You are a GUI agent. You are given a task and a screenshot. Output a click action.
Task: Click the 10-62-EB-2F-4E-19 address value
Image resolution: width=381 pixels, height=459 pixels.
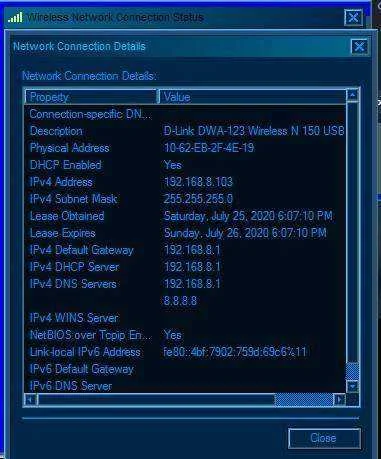[209, 148]
